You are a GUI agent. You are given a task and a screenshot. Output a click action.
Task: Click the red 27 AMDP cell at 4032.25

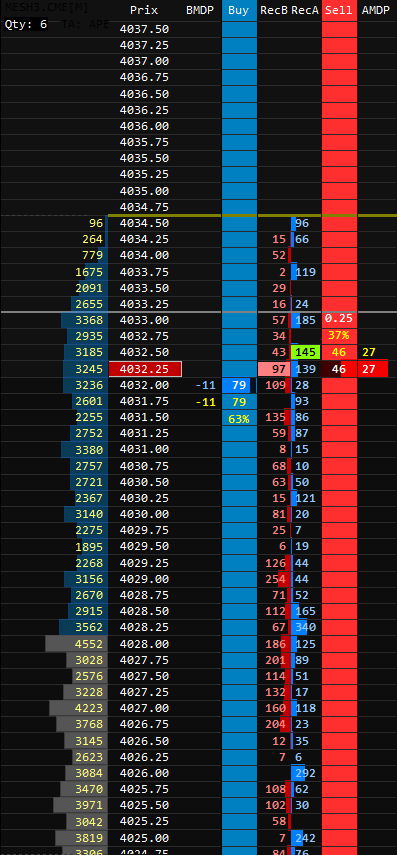(x=373, y=369)
